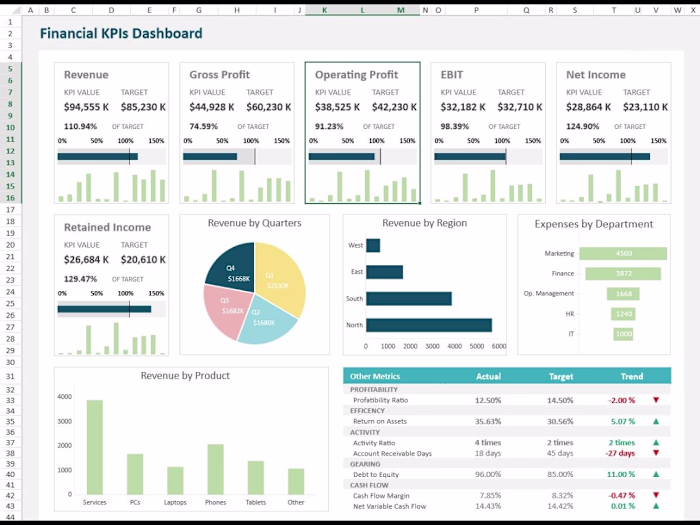This screenshot has height=525, width=700.
Task: Select the Q2 $1680K pie slice
Action: coord(266,321)
